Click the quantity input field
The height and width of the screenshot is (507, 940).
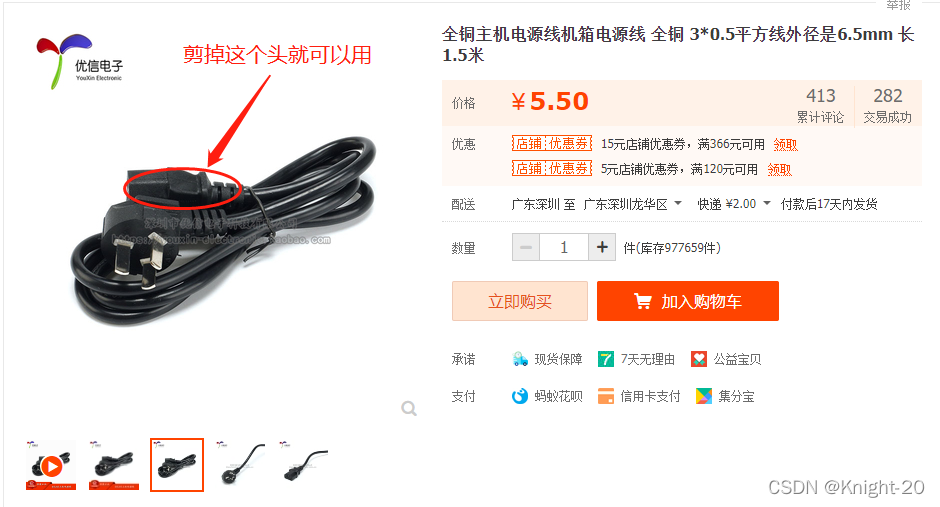click(564, 247)
